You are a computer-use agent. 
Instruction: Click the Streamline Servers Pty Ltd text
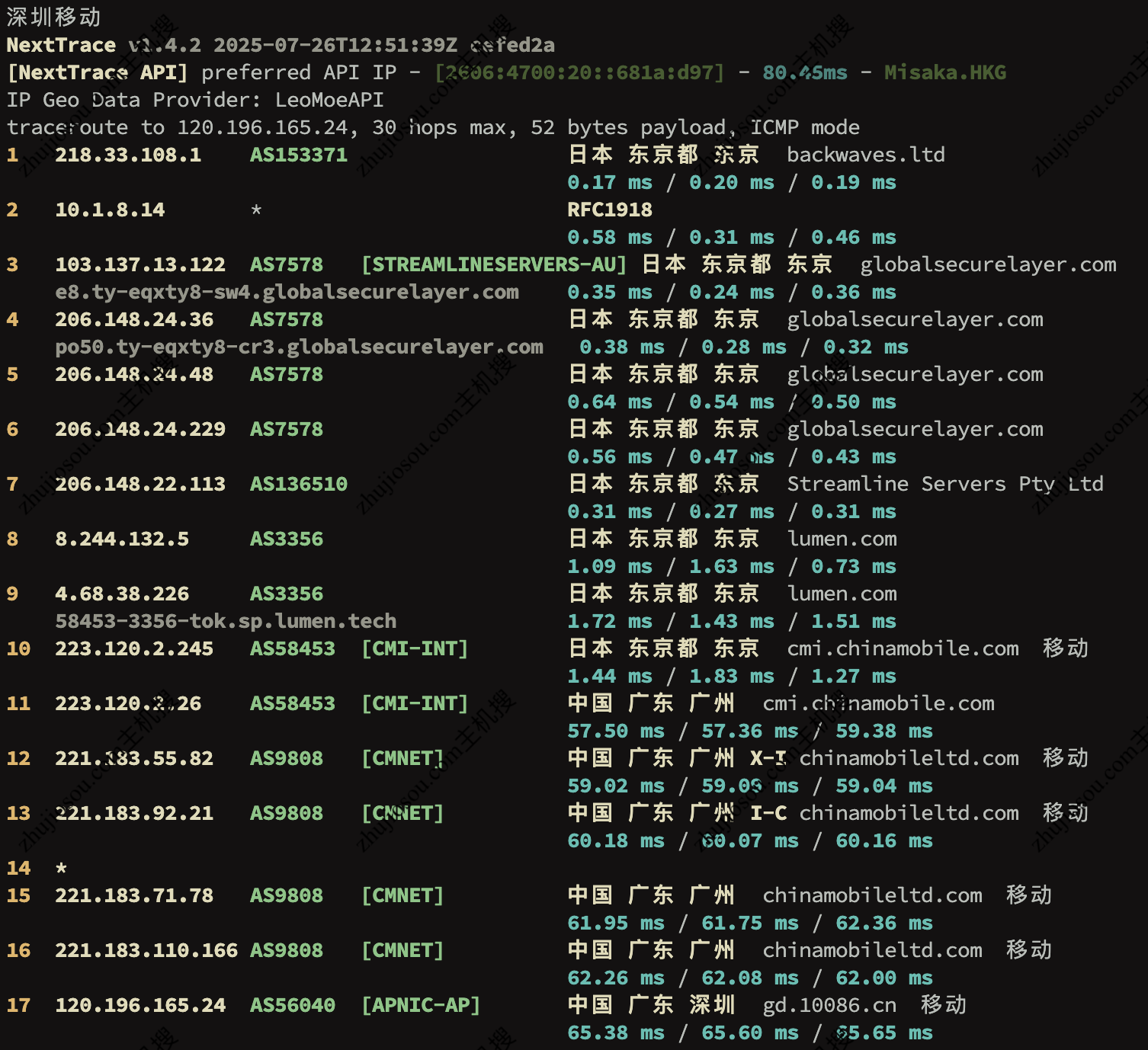[944, 484]
